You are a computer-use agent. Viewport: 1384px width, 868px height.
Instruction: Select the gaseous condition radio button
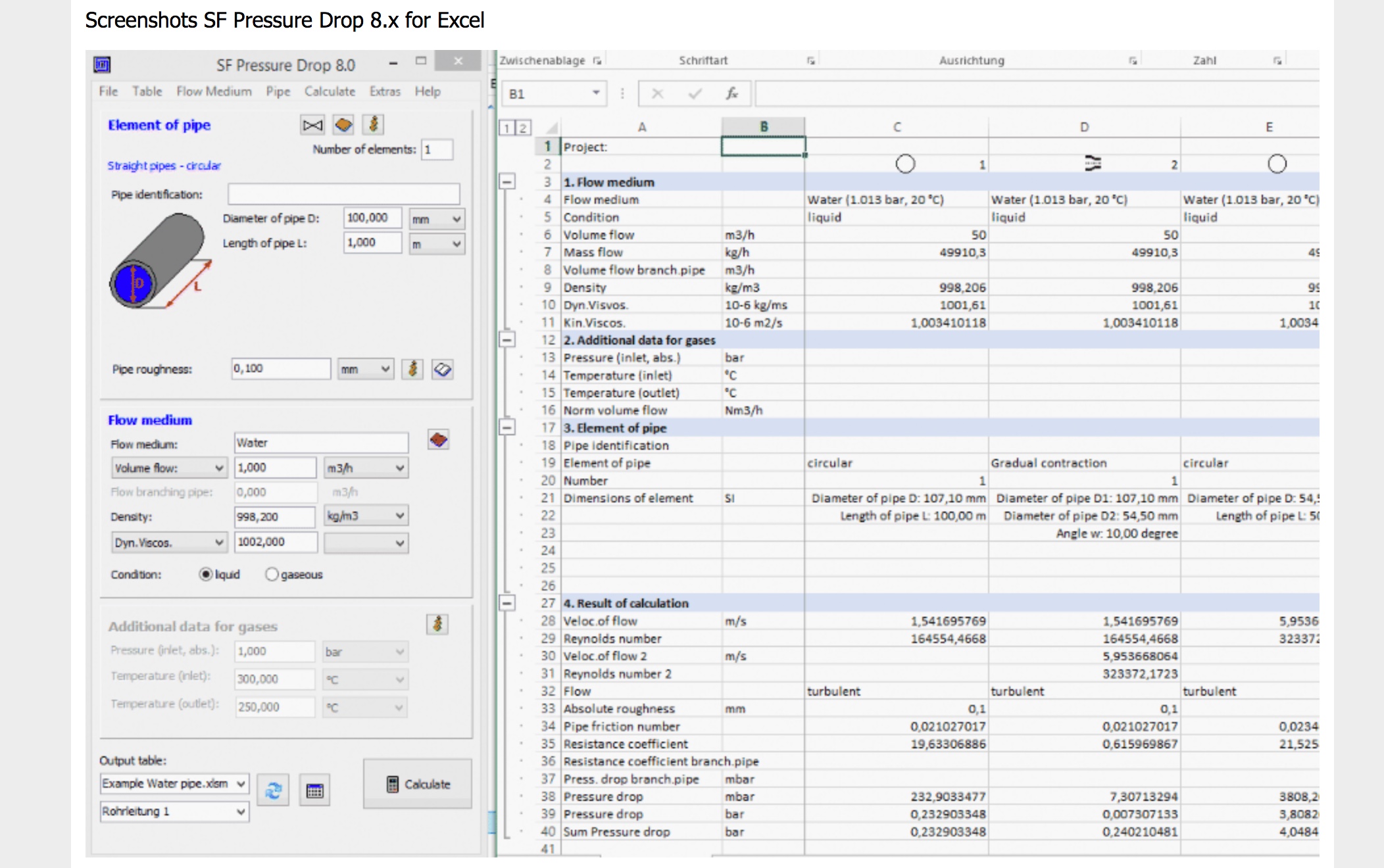point(272,575)
